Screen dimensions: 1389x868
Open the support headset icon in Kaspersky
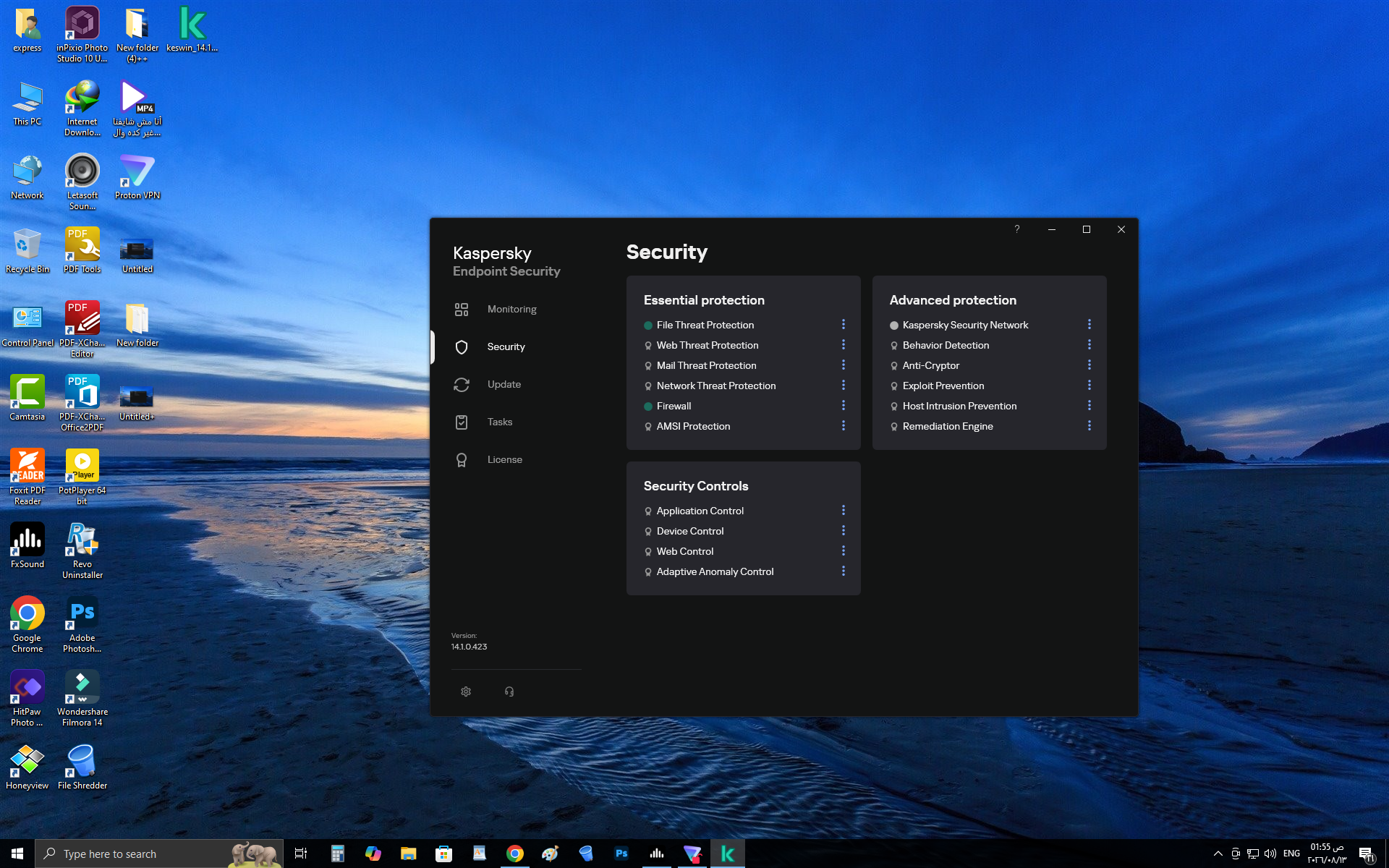click(509, 692)
